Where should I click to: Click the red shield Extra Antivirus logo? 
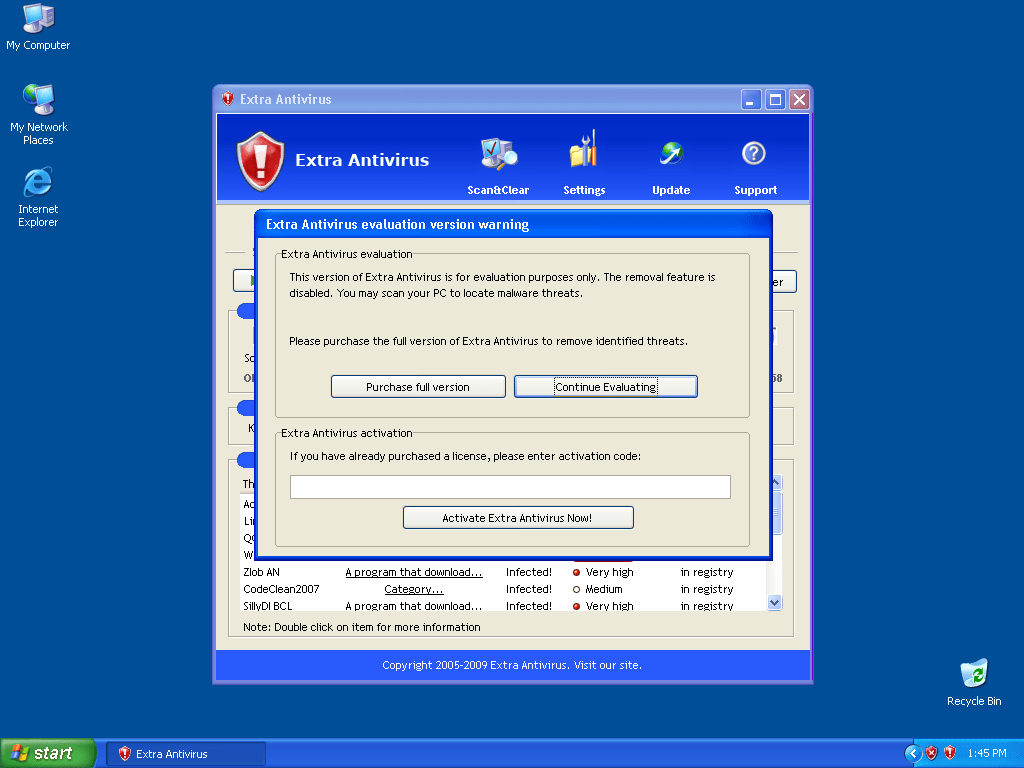(x=260, y=160)
